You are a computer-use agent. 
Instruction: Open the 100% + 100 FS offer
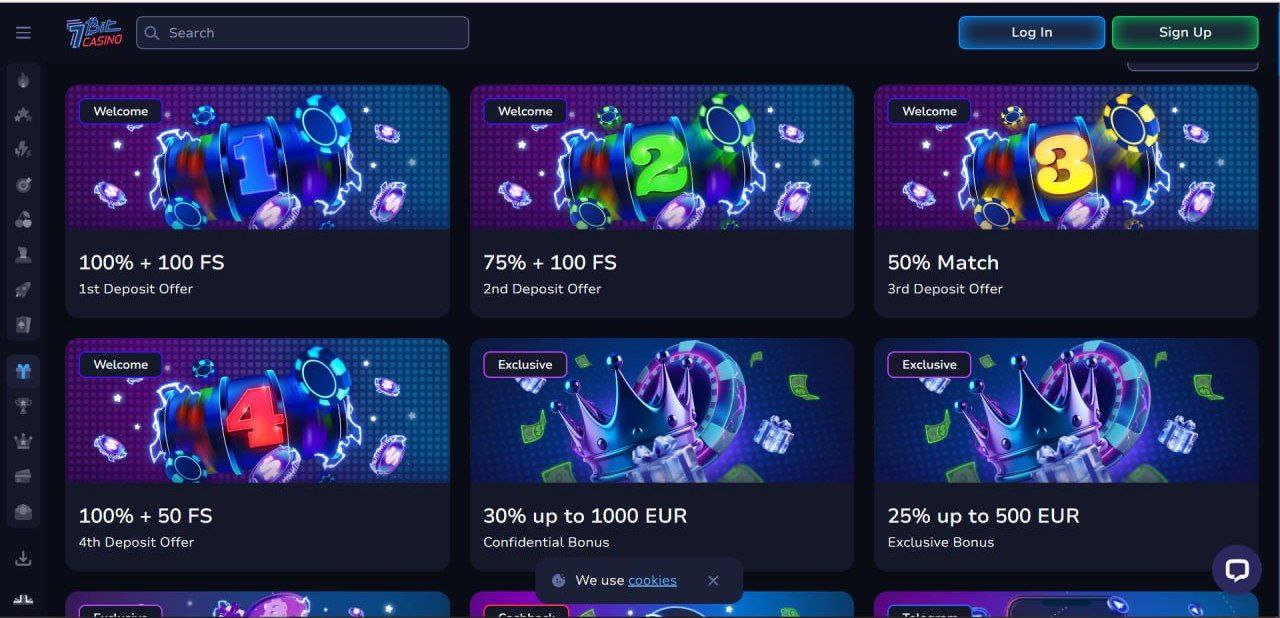click(257, 201)
